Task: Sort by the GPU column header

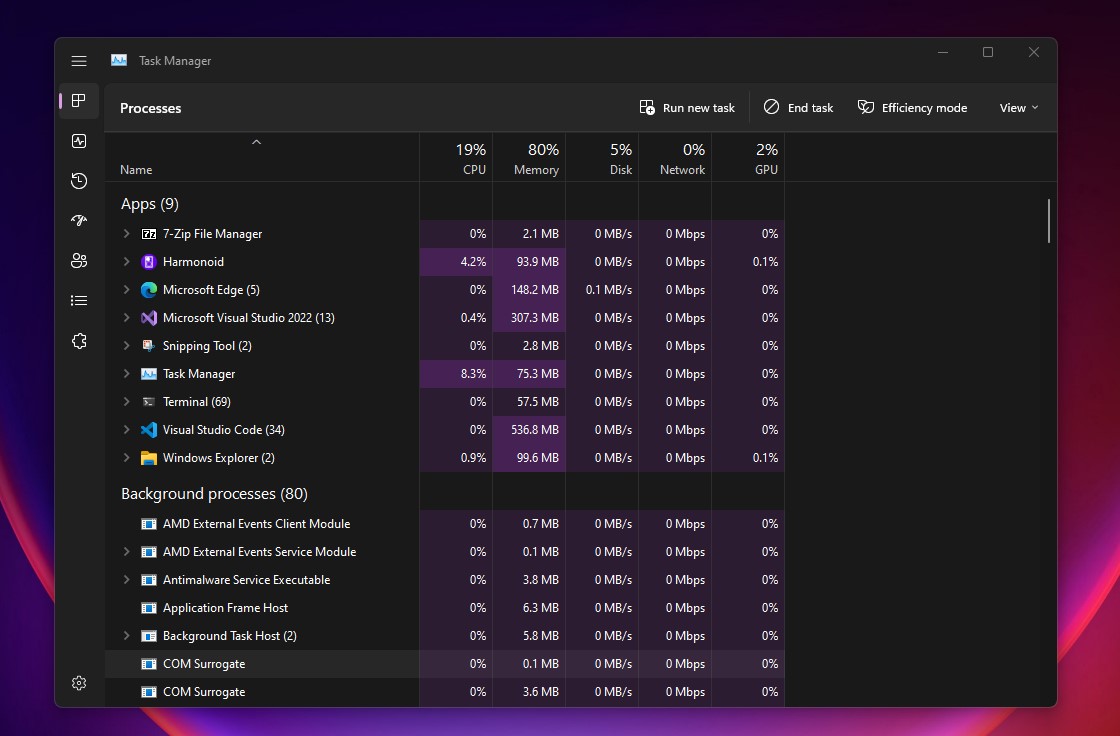Action: click(x=748, y=158)
